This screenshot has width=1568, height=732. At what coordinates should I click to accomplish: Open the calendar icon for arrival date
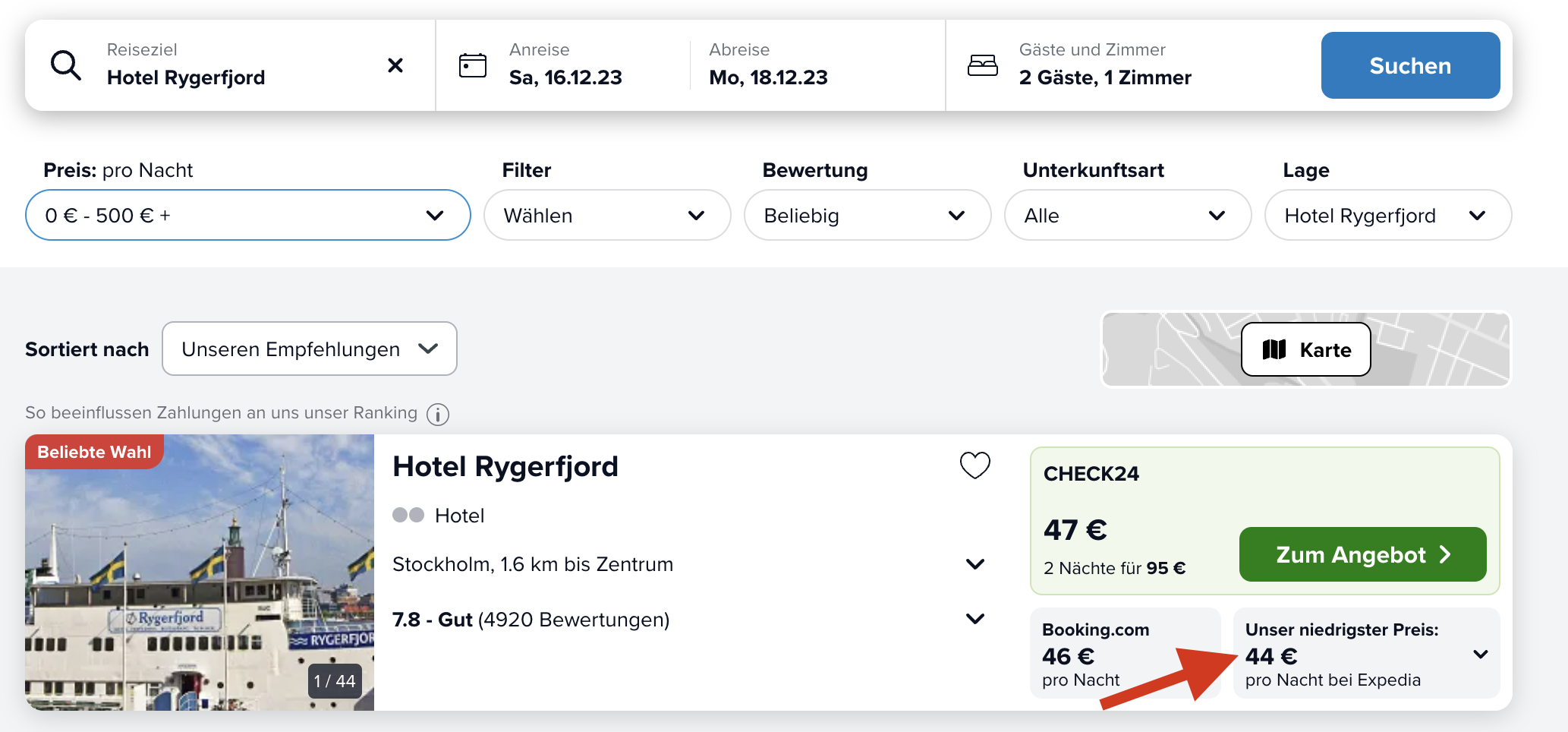(473, 65)
